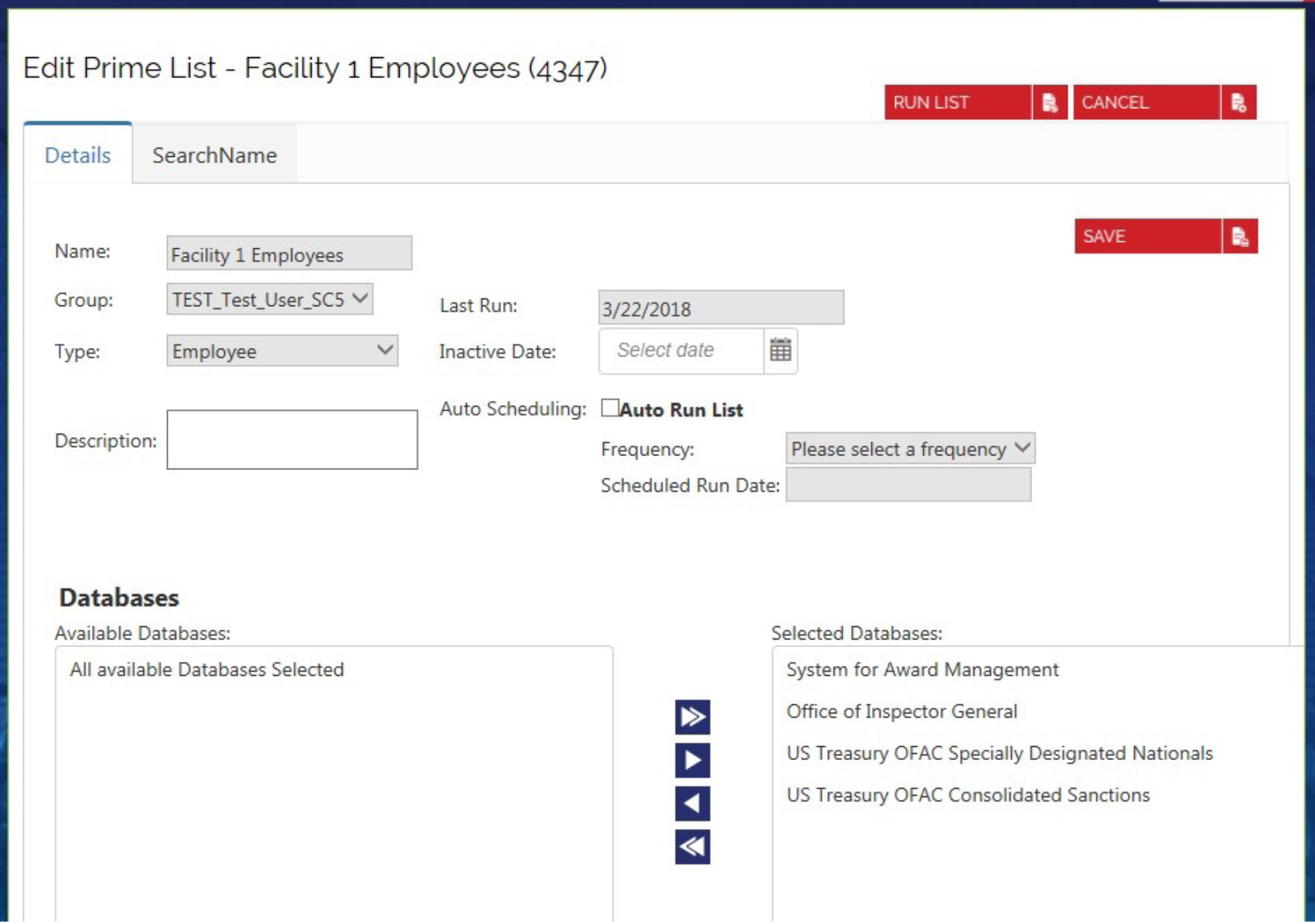Switch to the SearchName tab
Image resolution: width=1315 pixels, height=924 pixels.
pyautogui.click(x=214, y=155)
